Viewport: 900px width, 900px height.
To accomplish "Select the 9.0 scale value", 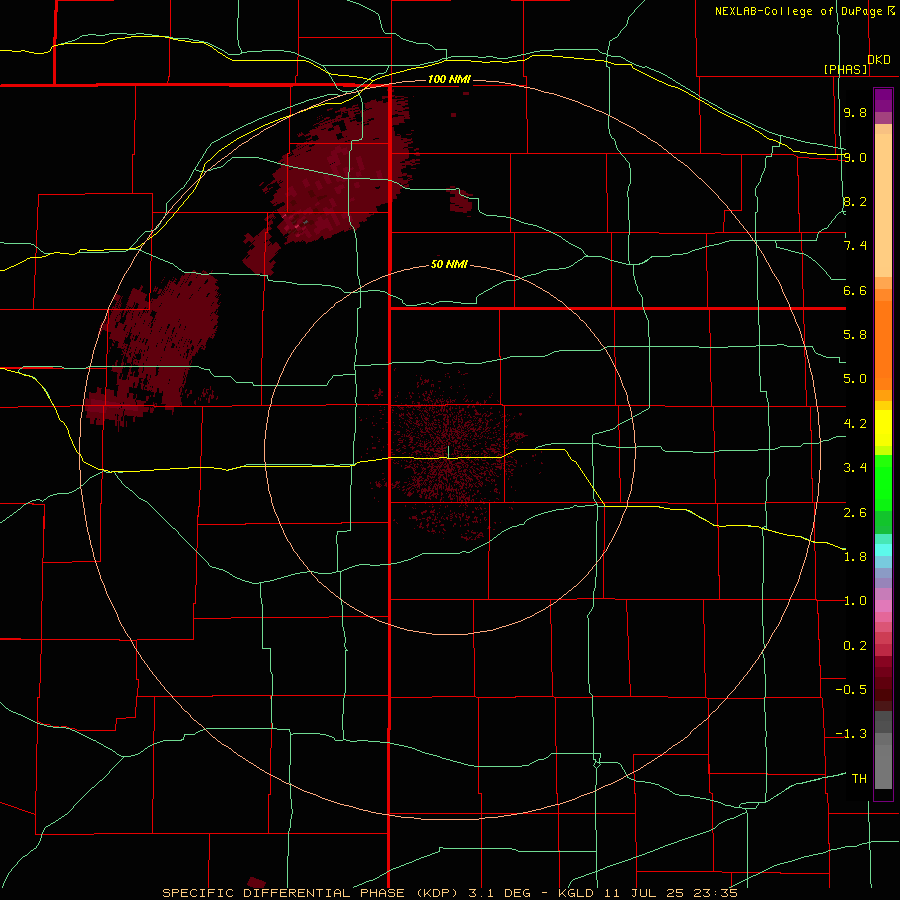I will coord(855,157).
